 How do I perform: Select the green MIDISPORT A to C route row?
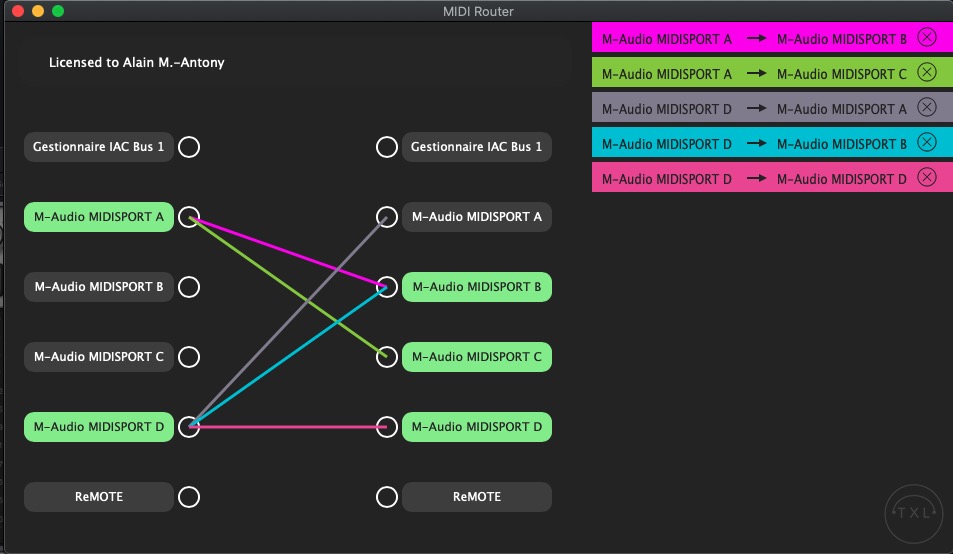tap(772, 73)
